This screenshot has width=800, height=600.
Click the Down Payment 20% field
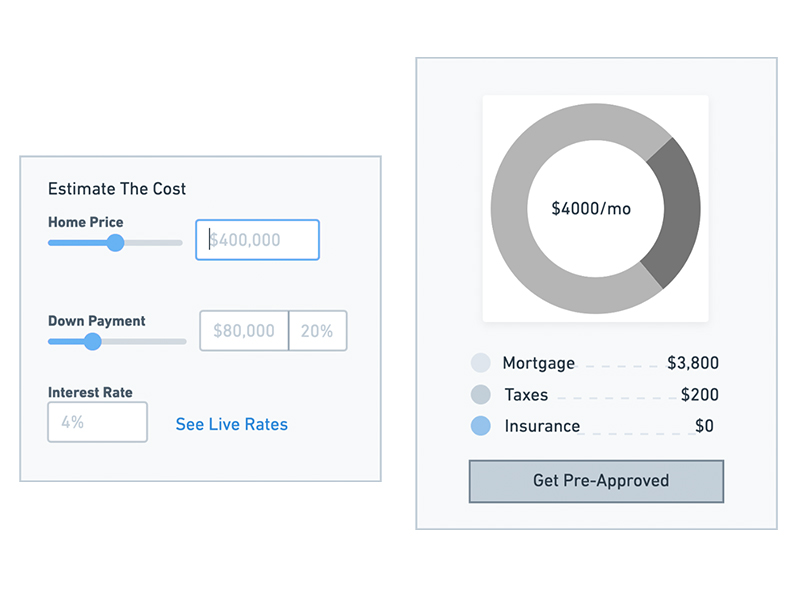[317, 331]
